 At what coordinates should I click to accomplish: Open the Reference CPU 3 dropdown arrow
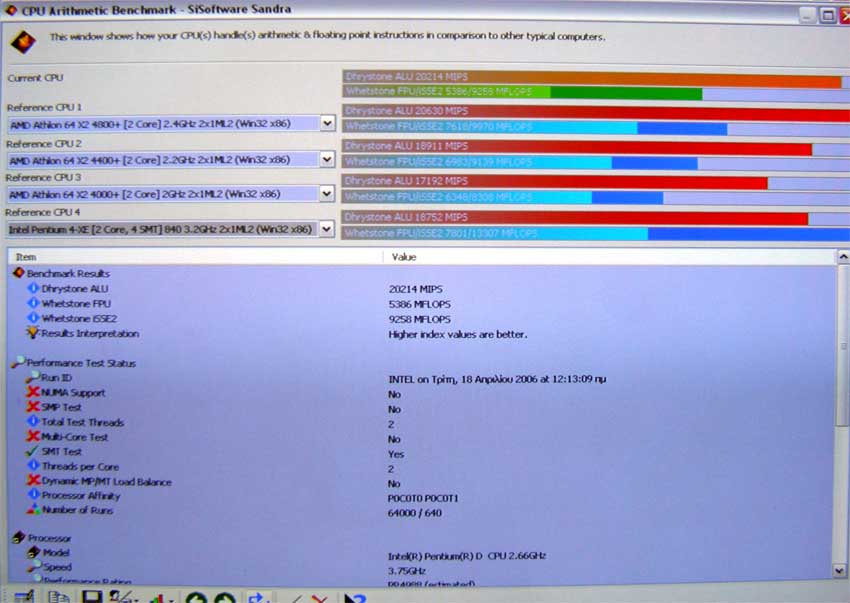pos(326,194)
